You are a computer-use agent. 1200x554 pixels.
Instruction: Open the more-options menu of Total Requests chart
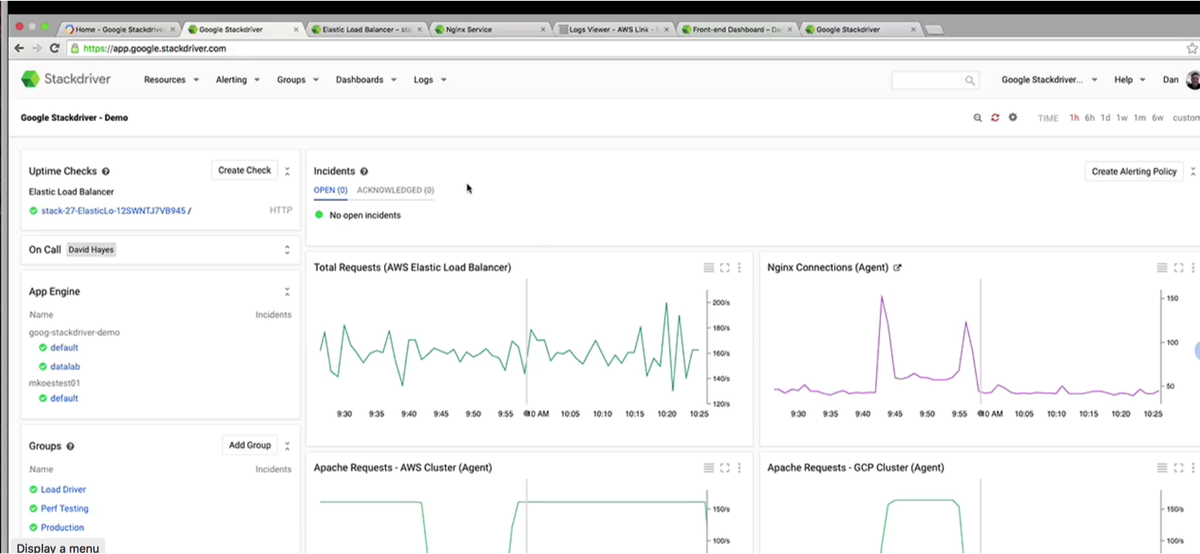point(740,268)
